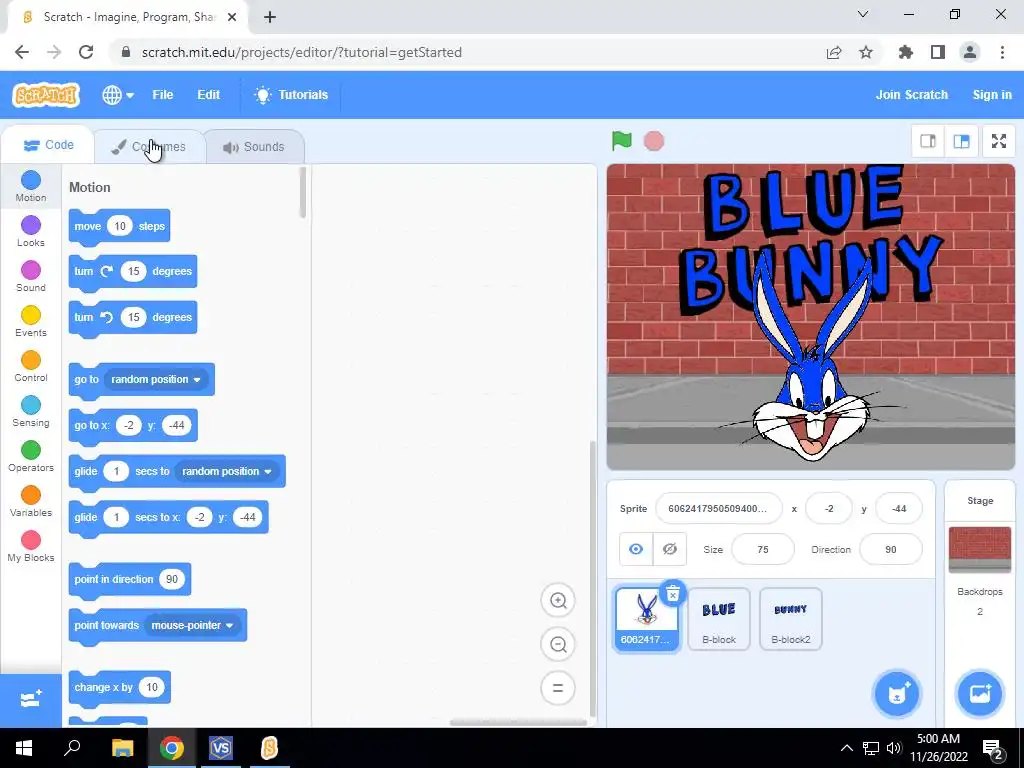This screenshot has height=768, width=1024.
Task: Zoom out the code workspace
Action: (x=558, y=645)
